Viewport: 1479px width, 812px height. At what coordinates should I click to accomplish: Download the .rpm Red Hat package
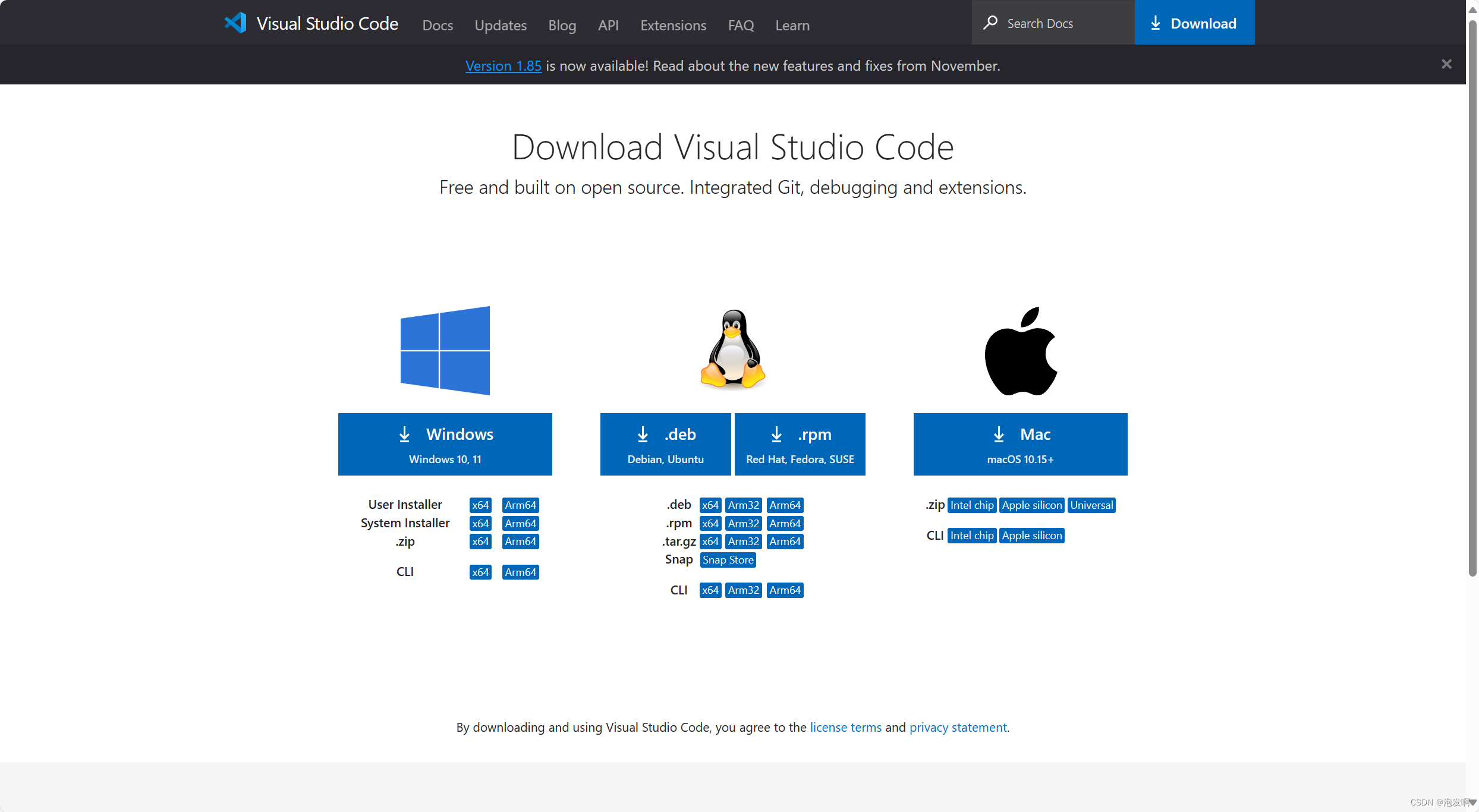(800, 444)
